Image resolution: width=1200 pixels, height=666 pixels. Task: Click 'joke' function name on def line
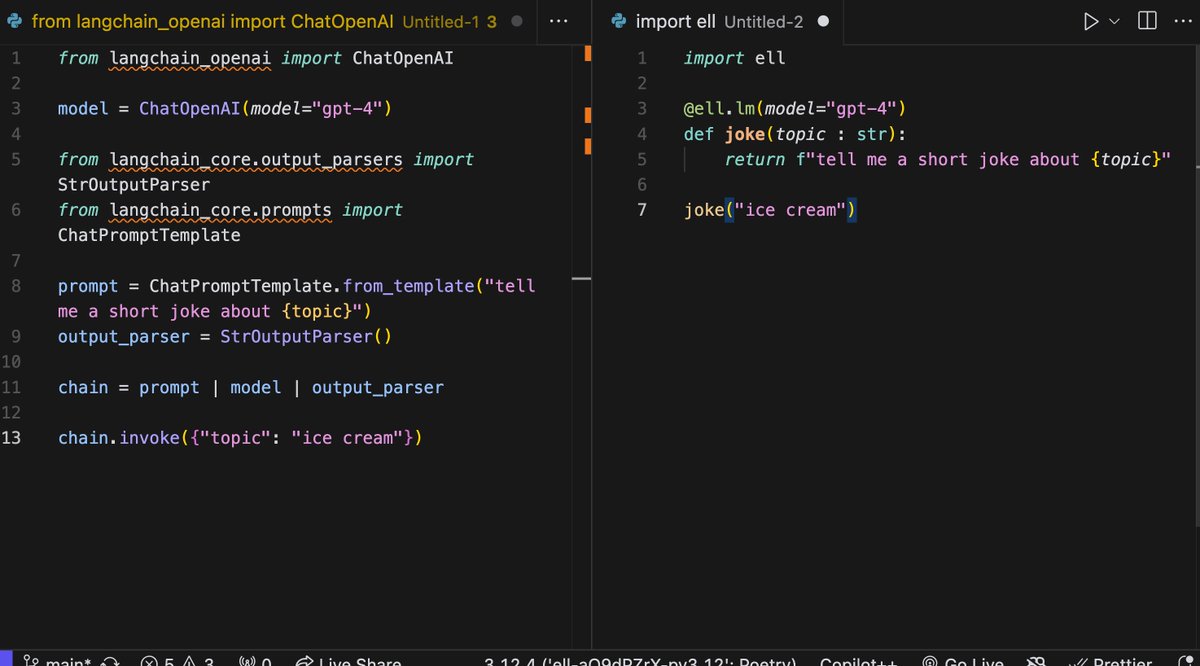(744, 134)
